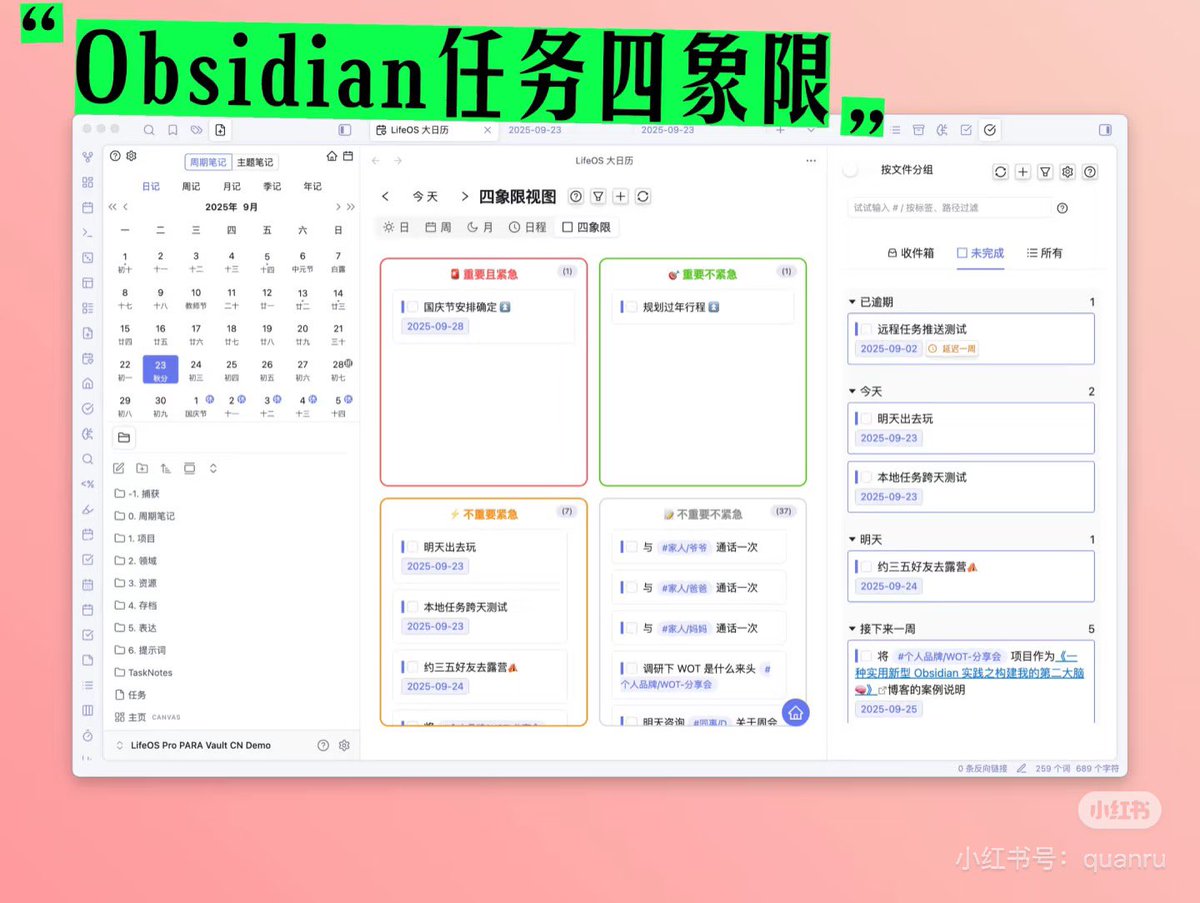
Task: Open filter icon in right task panel
Action: tap(1045, 172)
